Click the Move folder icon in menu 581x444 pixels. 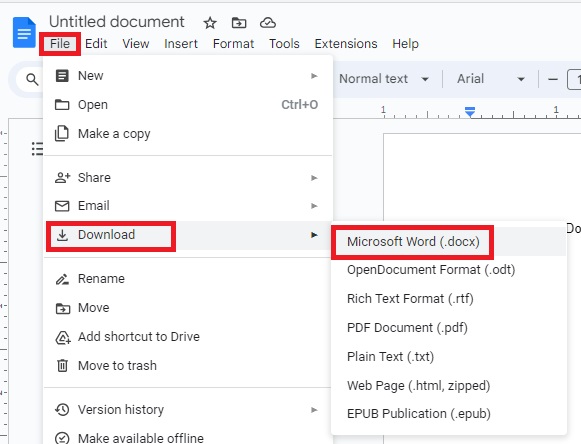tap(62, 308)
